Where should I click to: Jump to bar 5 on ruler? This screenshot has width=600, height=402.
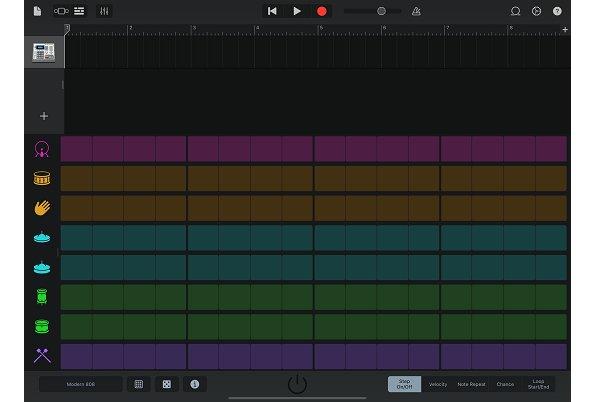(321, 29)
